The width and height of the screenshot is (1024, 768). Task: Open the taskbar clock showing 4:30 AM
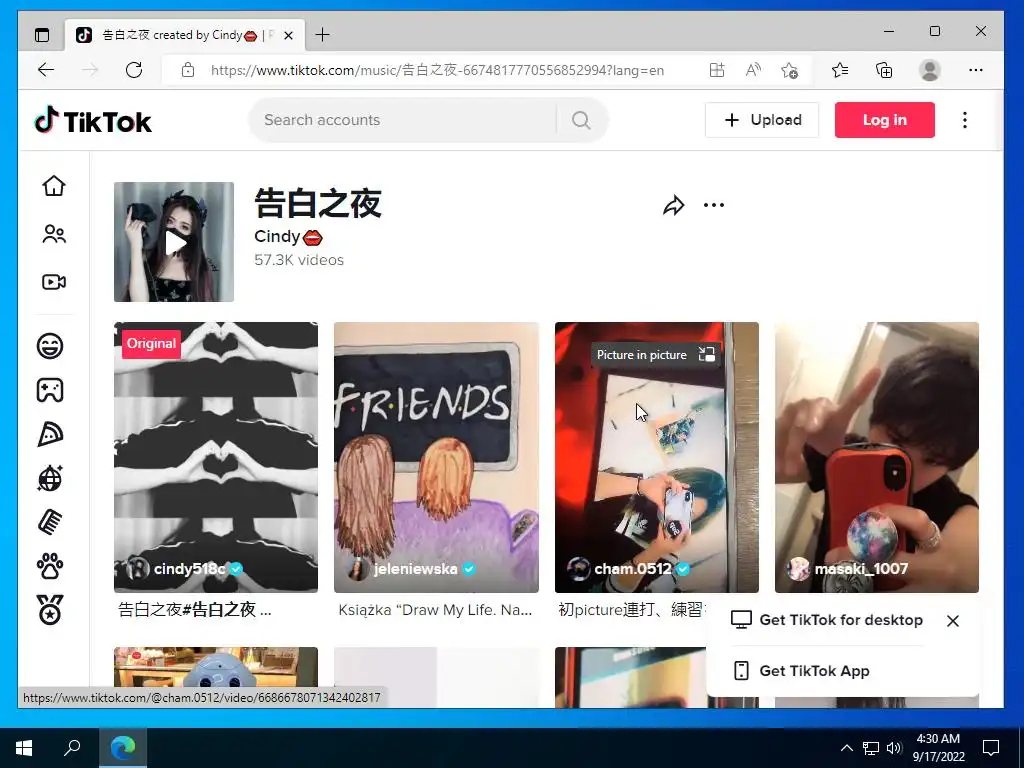click(938, 748)
